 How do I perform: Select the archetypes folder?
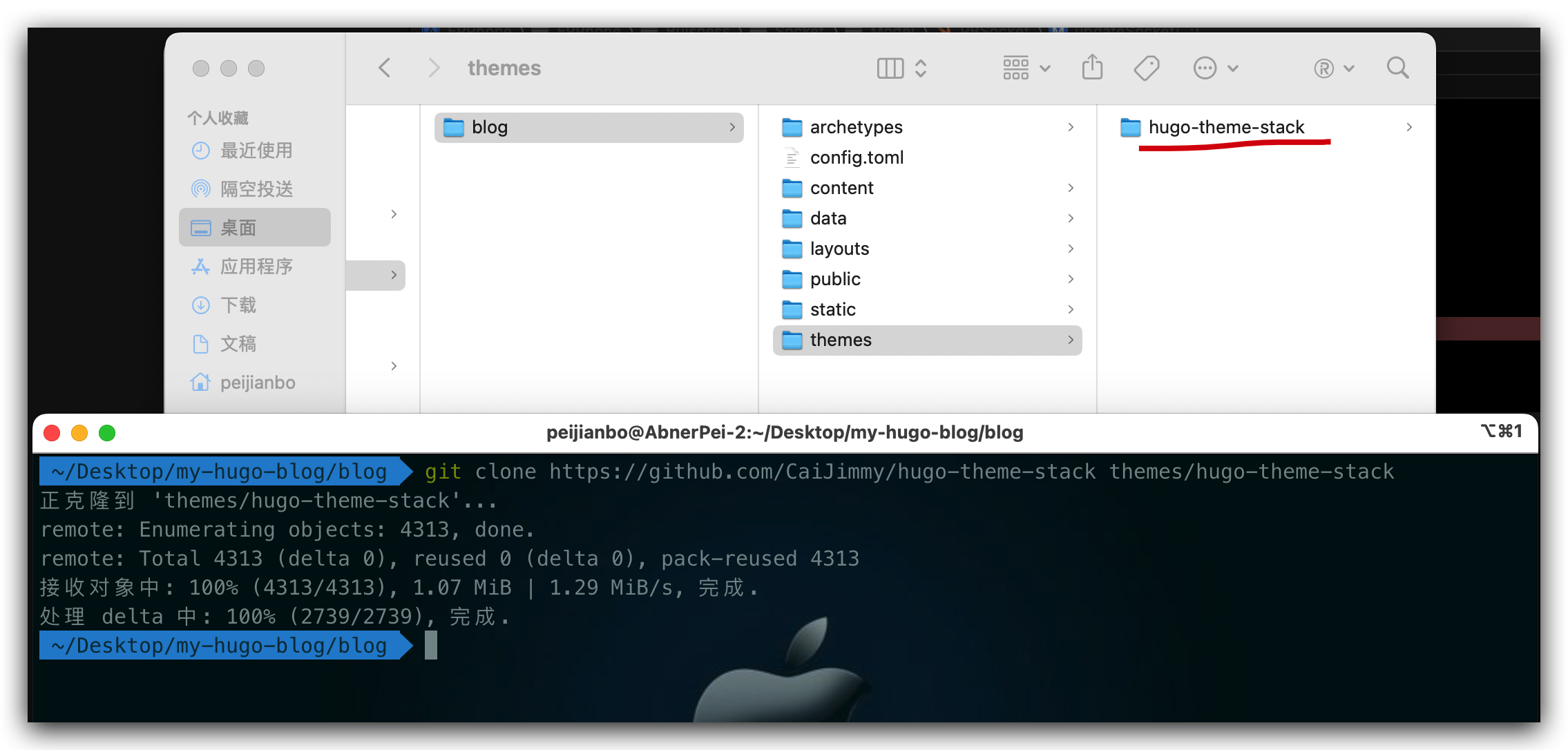[856, 127]
